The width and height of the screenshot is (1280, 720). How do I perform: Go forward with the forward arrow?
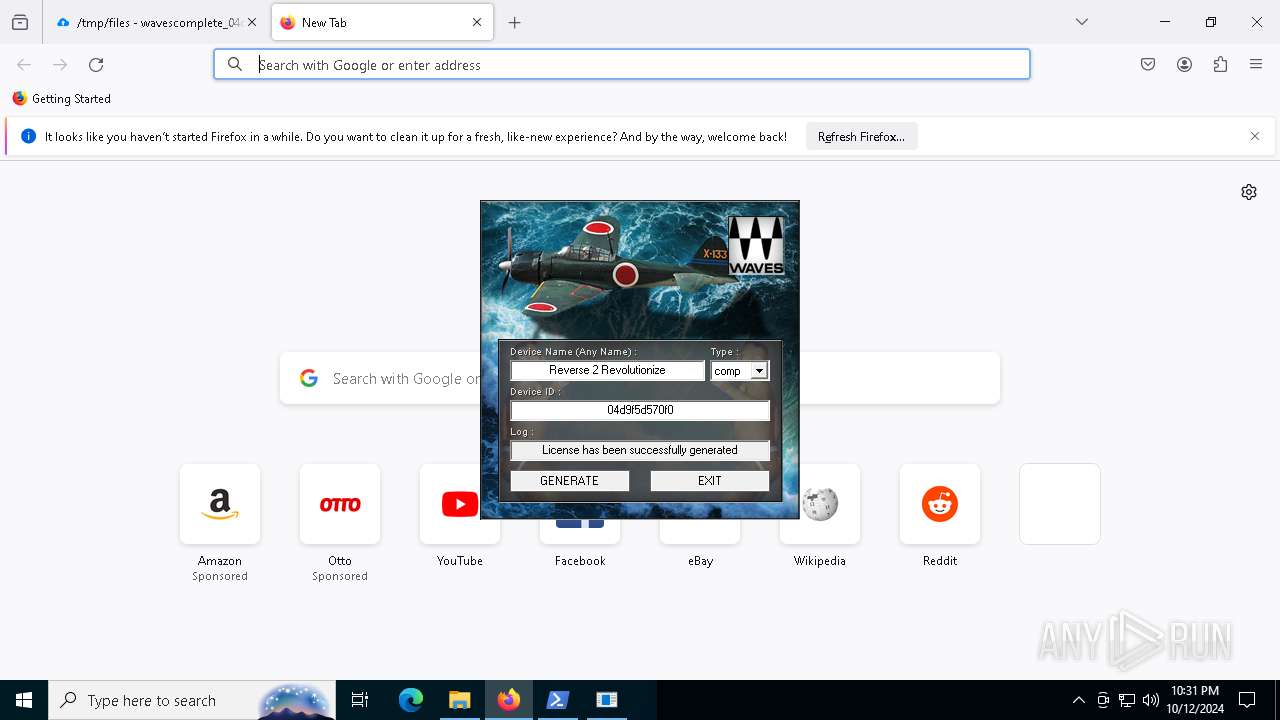60,65
